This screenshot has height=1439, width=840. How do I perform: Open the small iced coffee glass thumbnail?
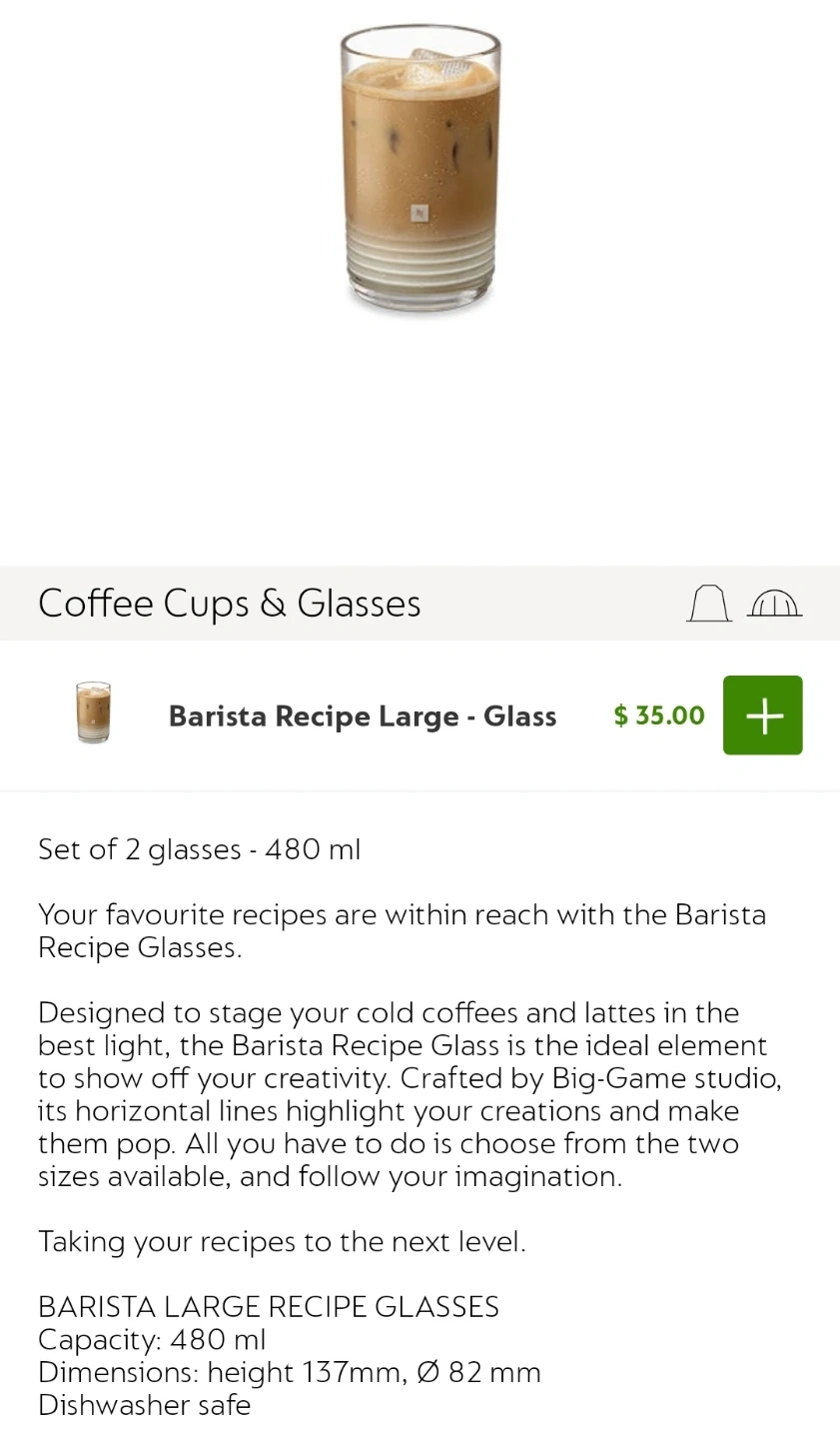click(x=94, y=713)
